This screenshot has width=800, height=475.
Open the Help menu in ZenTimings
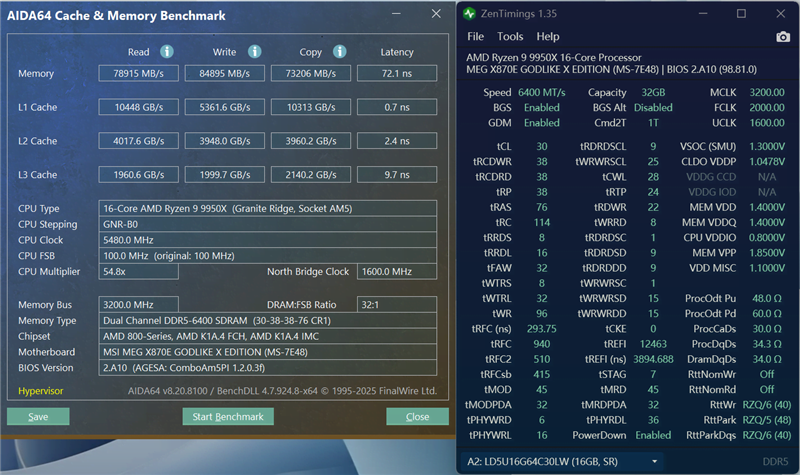point(548,36)
